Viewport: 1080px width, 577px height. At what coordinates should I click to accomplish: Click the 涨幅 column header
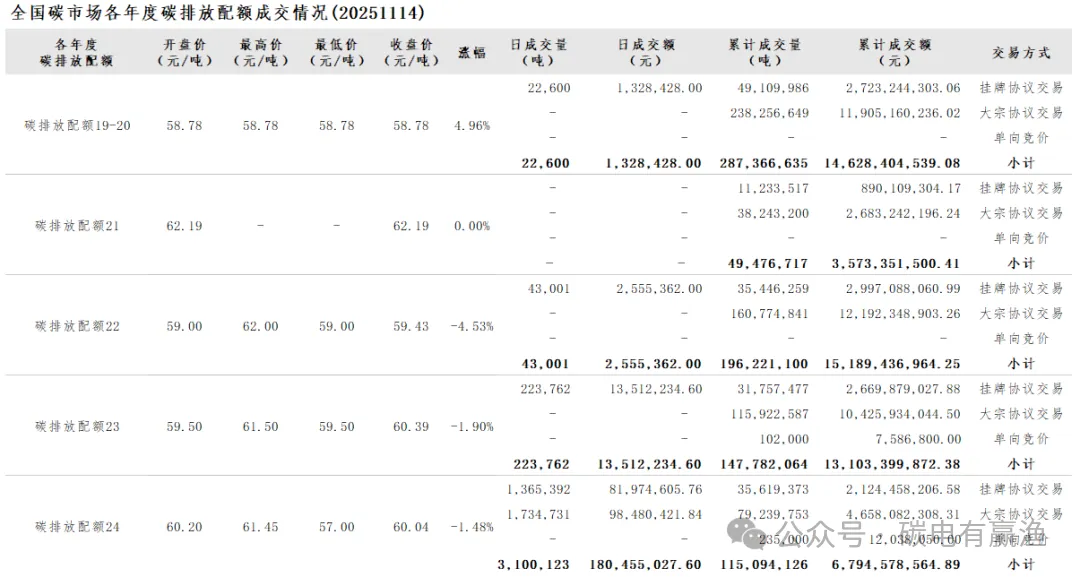(x=471, y=52)
